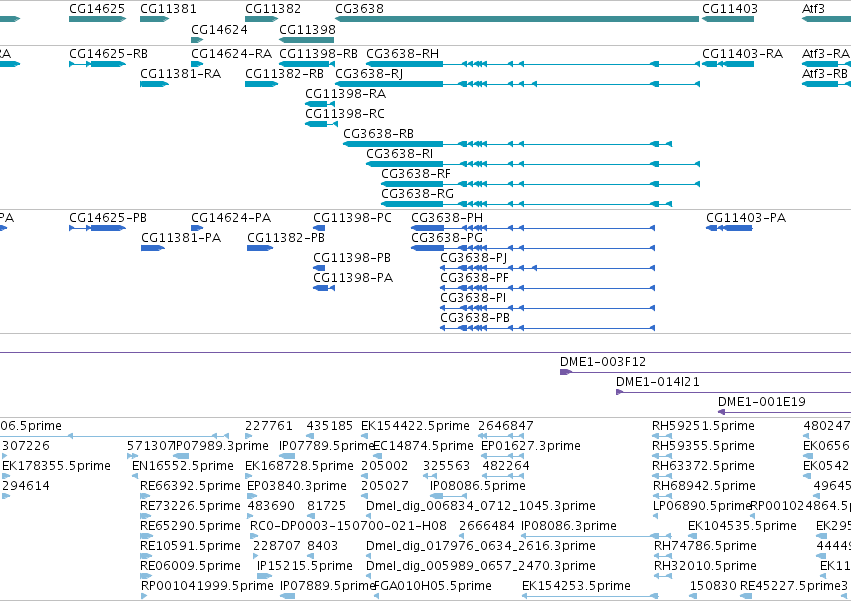Select Dmel_dig_006834_0712_1045.3prime feature

[481, 507]
